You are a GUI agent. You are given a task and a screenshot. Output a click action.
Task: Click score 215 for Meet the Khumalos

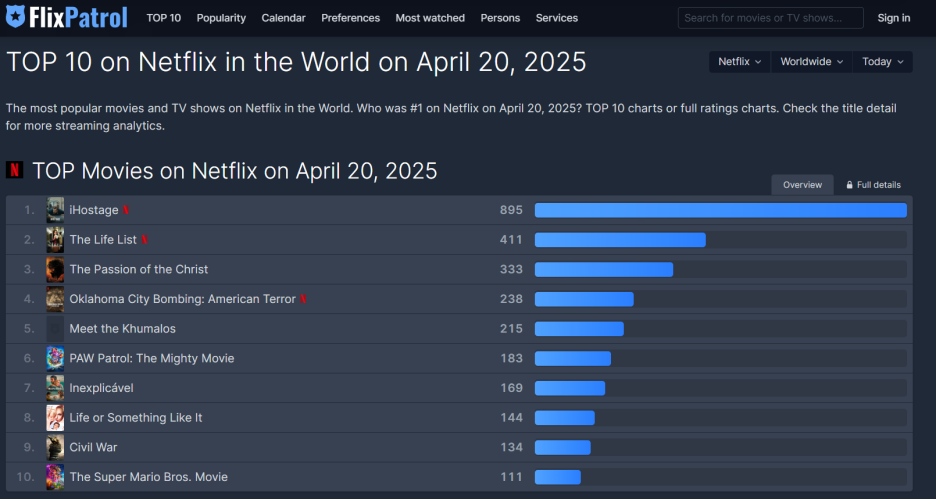(512, 329)
